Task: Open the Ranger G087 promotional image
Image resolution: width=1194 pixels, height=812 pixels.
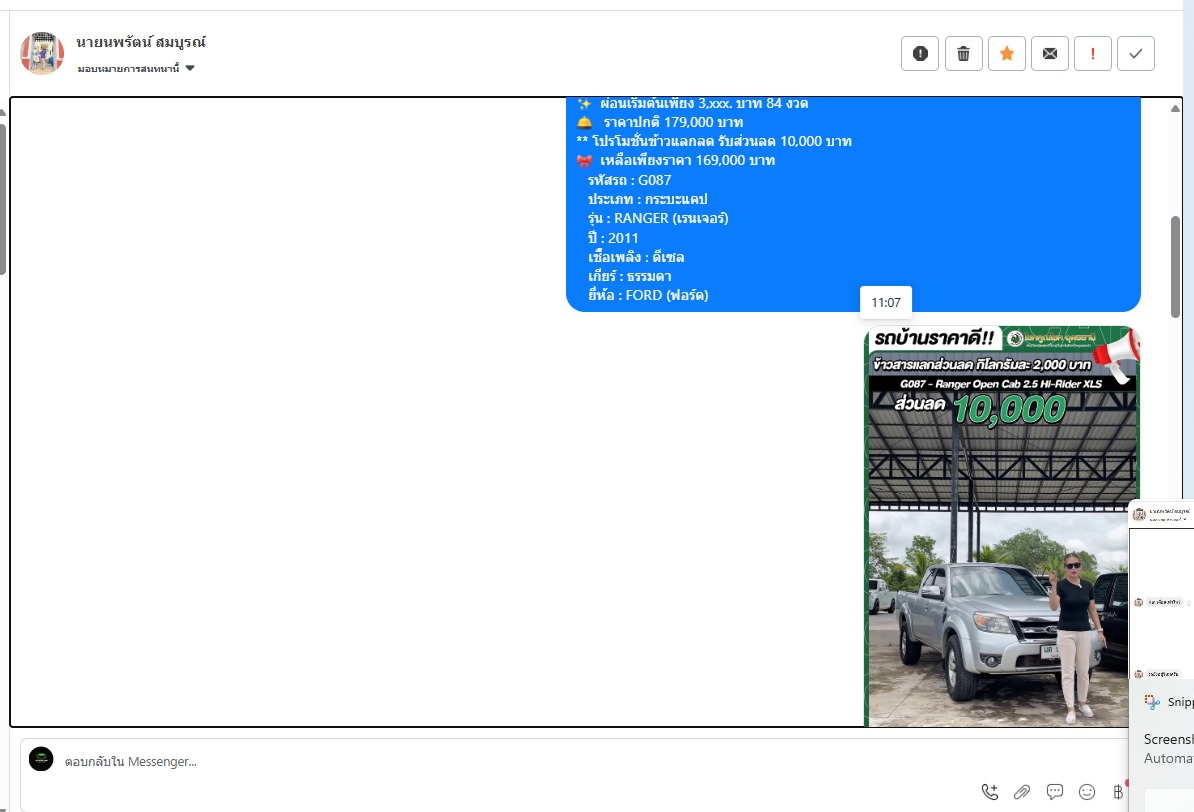Action: 1002,526
